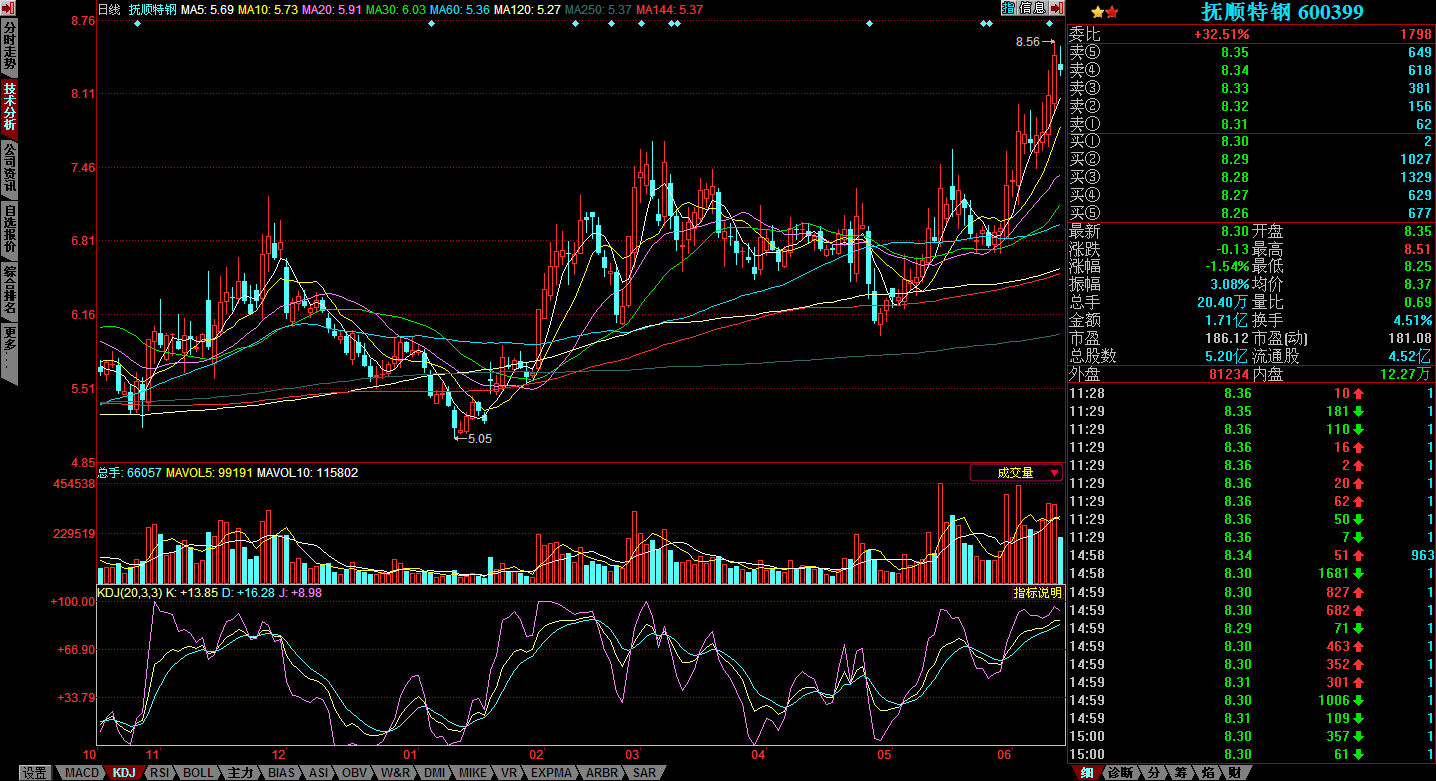1436x781 pixels.
Task: Click the 指 indicator icon button
Action: (x=1008, y=8)
